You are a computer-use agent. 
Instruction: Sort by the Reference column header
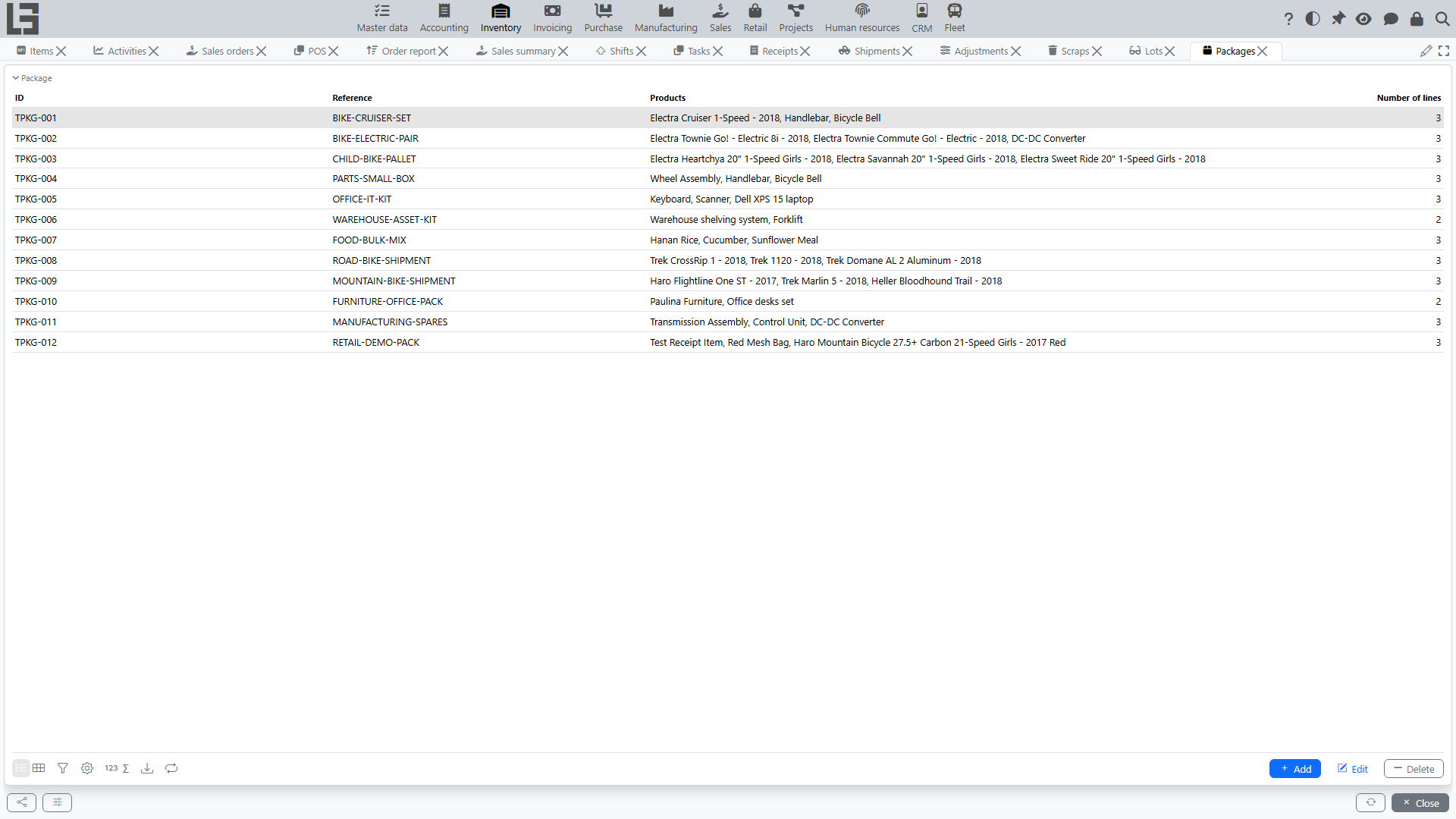click(x=352, y=98)
